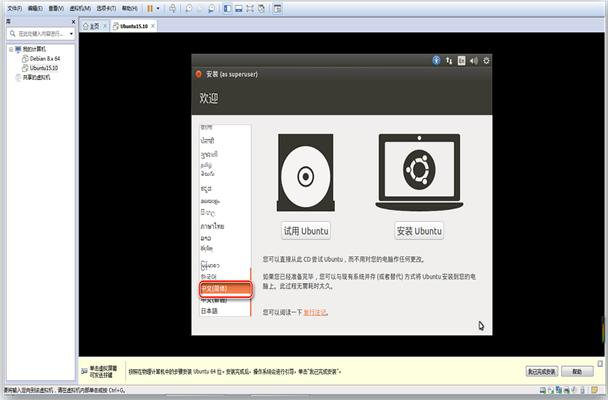Take a snapshot of the virtual machine

click(x=188, y=8)
